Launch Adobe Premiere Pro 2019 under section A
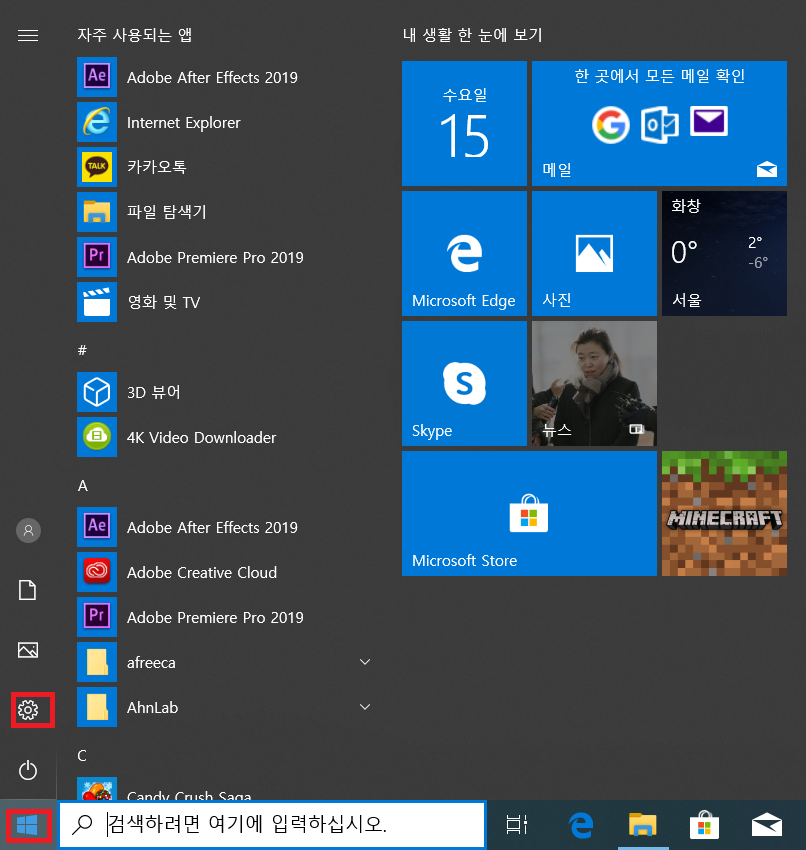Image resolution: width=806 pixels, height=850 pixels. [x=225, y=617]
